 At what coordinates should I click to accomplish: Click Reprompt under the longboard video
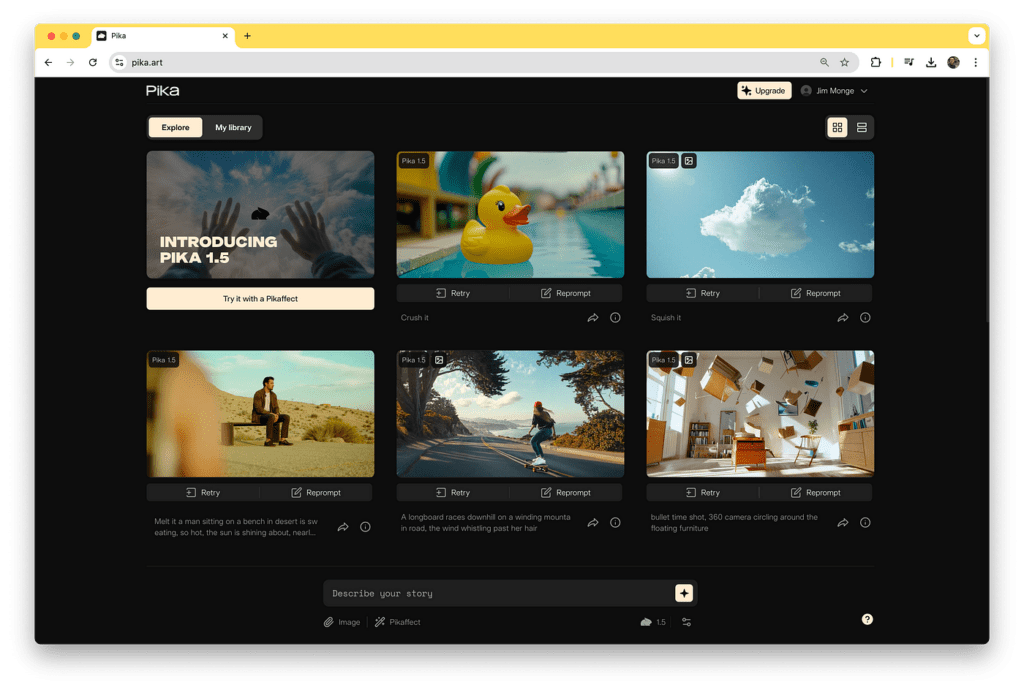coord(566,493)
